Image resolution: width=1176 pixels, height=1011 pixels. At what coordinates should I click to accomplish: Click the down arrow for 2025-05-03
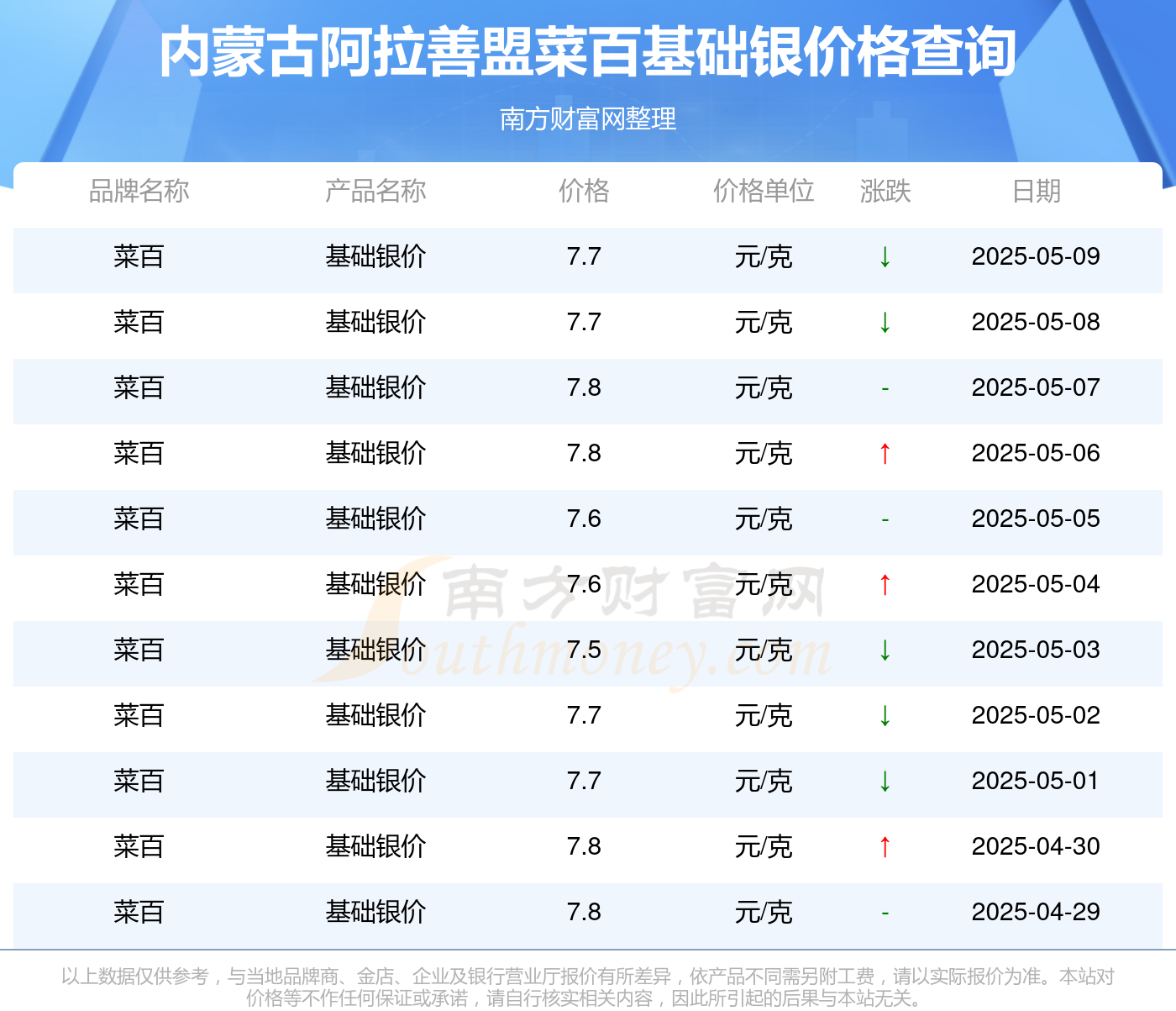click(x=885, y=650)
